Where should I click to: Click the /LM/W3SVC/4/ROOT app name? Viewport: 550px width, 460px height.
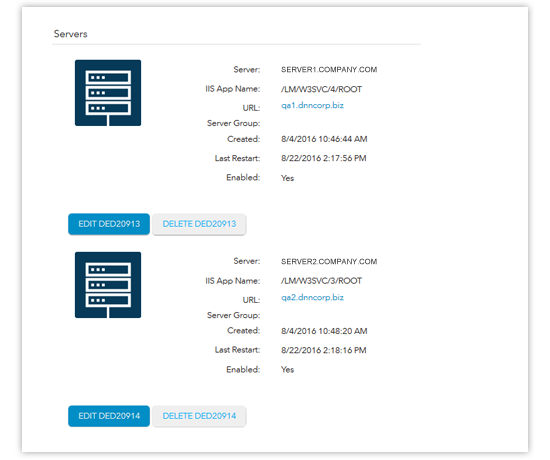(321, 89)
